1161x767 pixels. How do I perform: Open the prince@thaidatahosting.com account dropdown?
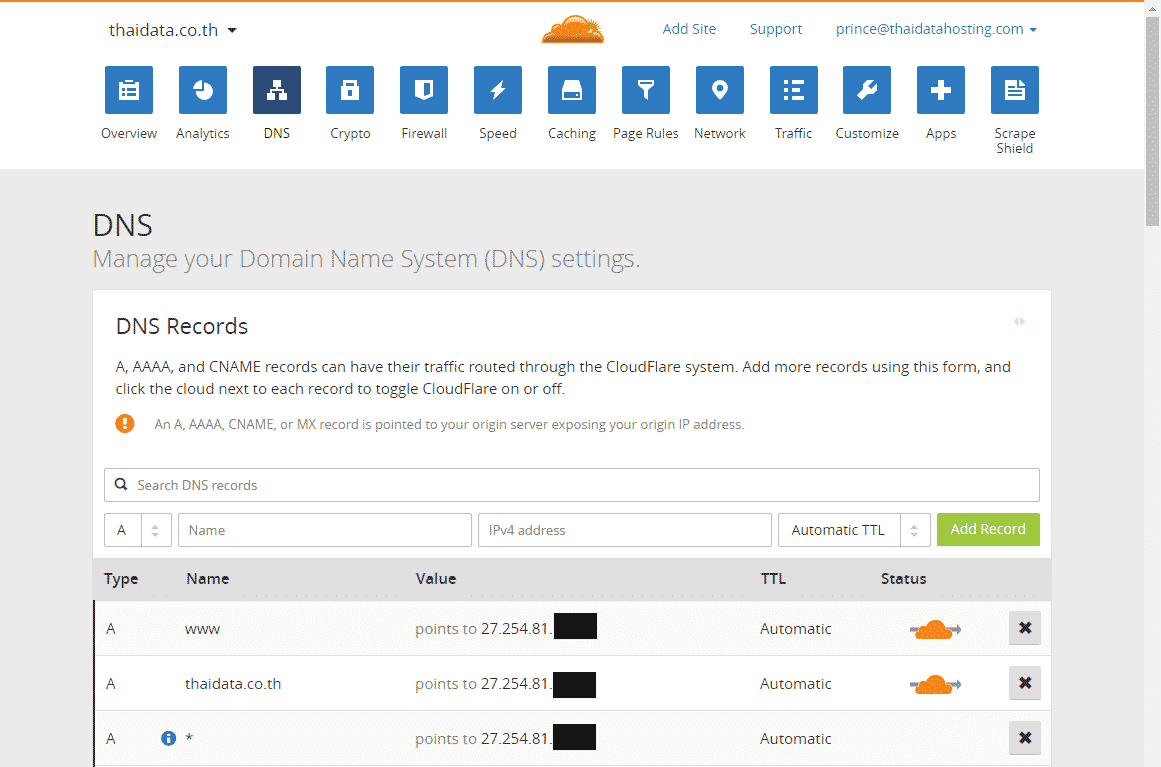click(x=936, y=29)
